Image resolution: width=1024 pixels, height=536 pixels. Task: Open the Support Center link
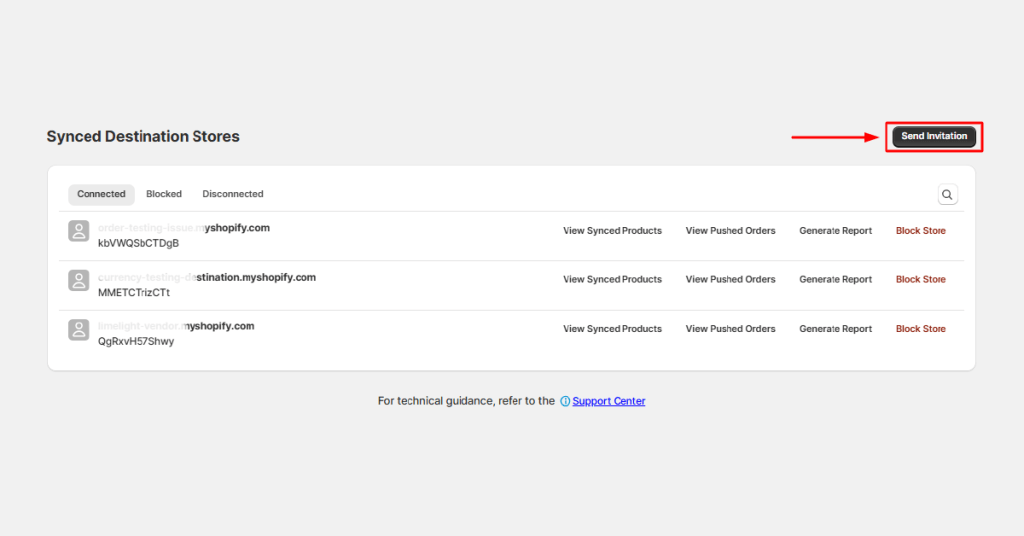point(608,401)
